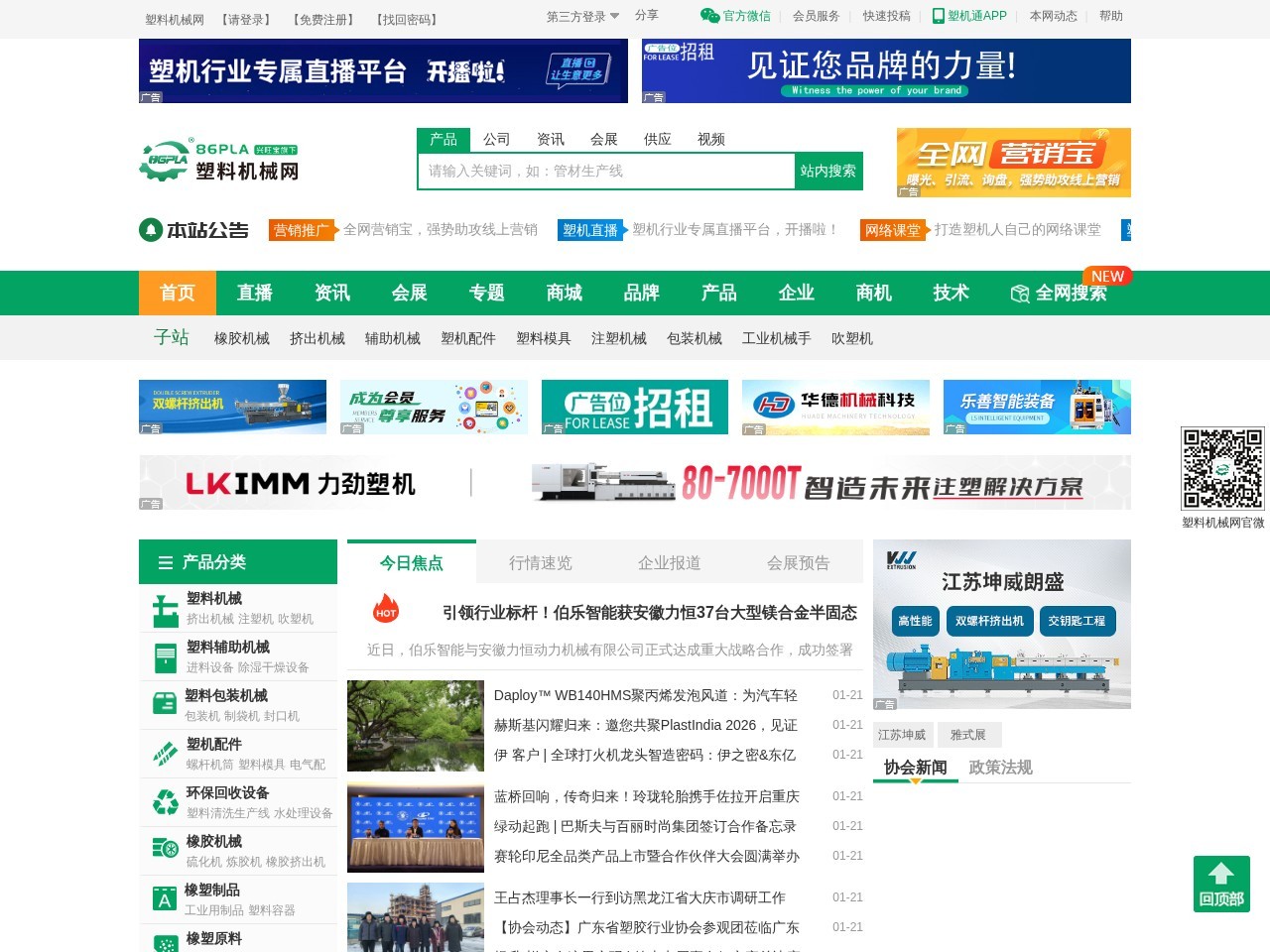Click the red HOT flame icon
The image size is (1270, 952).
tap(386, 608)
